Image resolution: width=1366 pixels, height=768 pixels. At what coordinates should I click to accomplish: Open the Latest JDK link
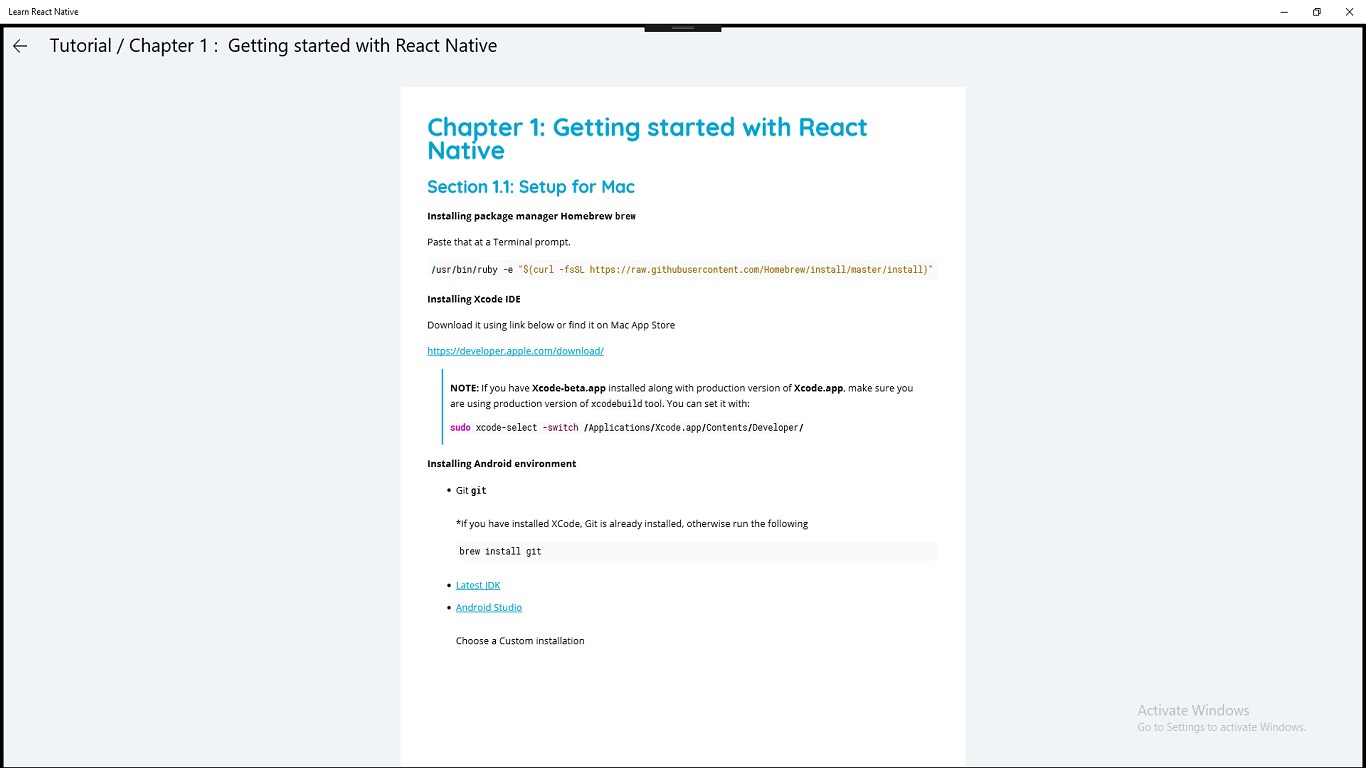[x=478, y=585]
